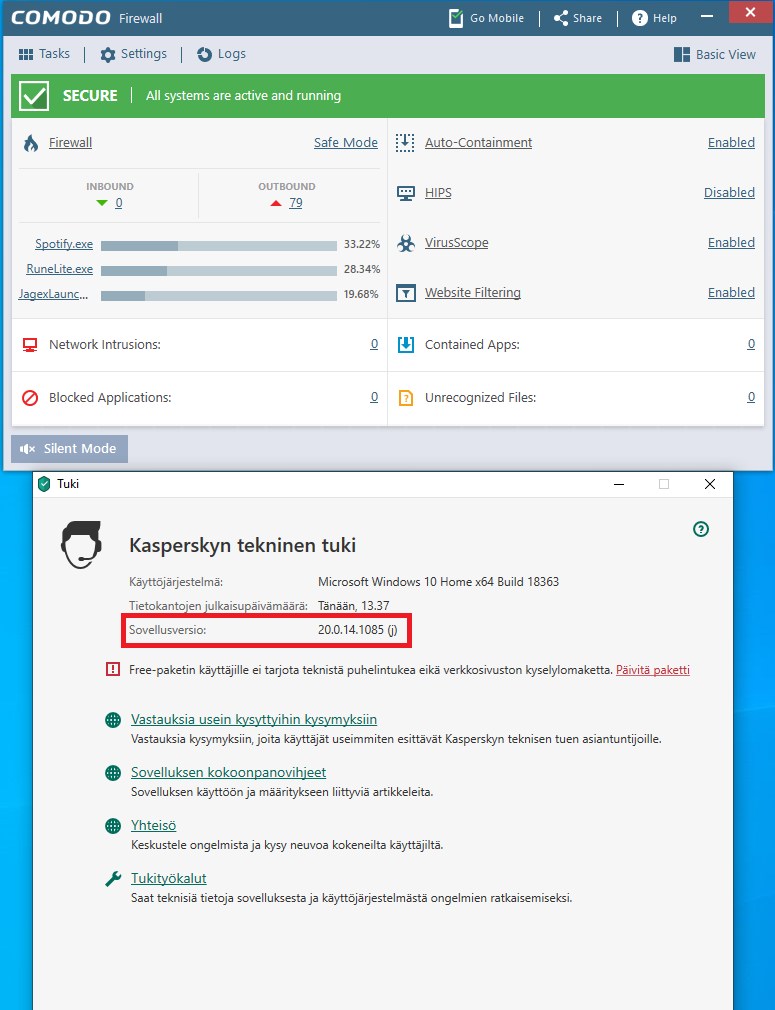Click globe icon beside Vastauksia usein kysyttyihin

point(113,720)
